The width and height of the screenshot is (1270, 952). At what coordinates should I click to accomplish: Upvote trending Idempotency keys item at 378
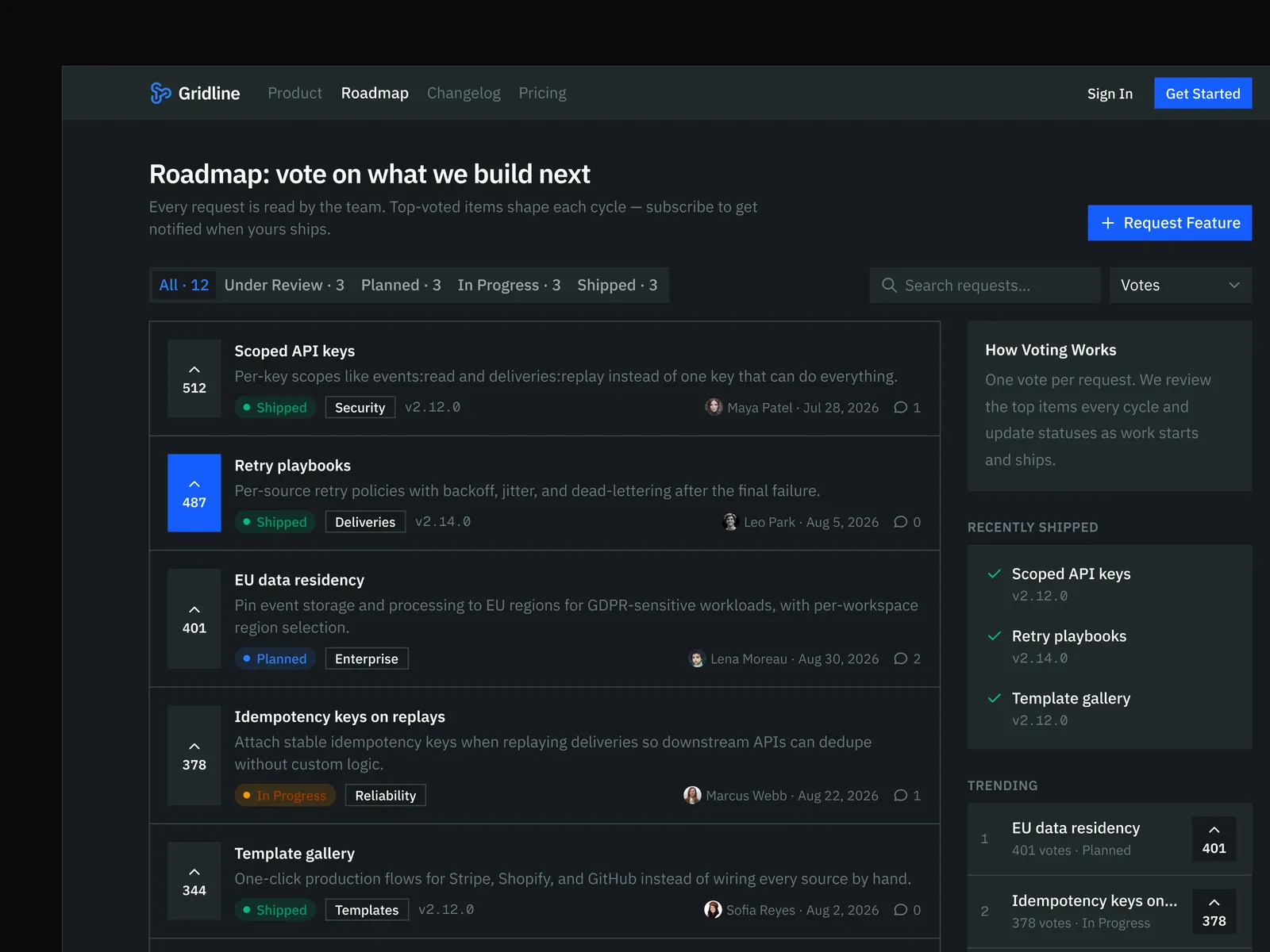pos(1214,912)
